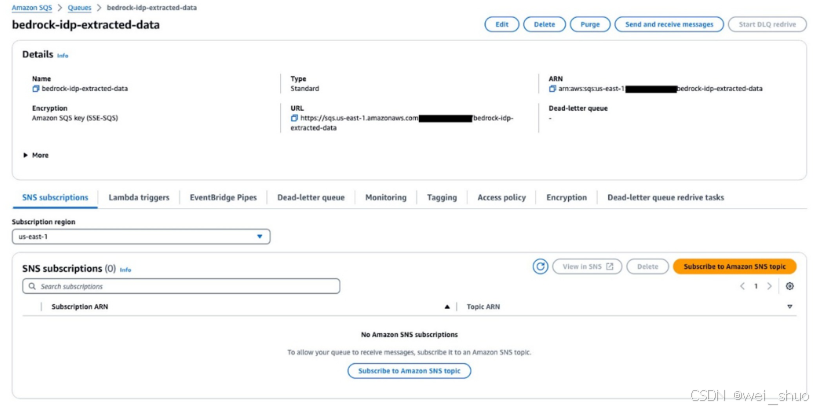
Task: Switch to SNS subscriptions tab
Action: tap(55, 197)
